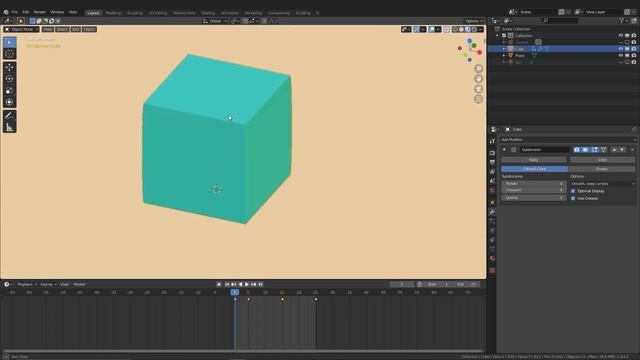Select Catmull-Clark subdivision type
This screenshot has width=640, height=360.
pyautogui.click(x=534, y=169)
